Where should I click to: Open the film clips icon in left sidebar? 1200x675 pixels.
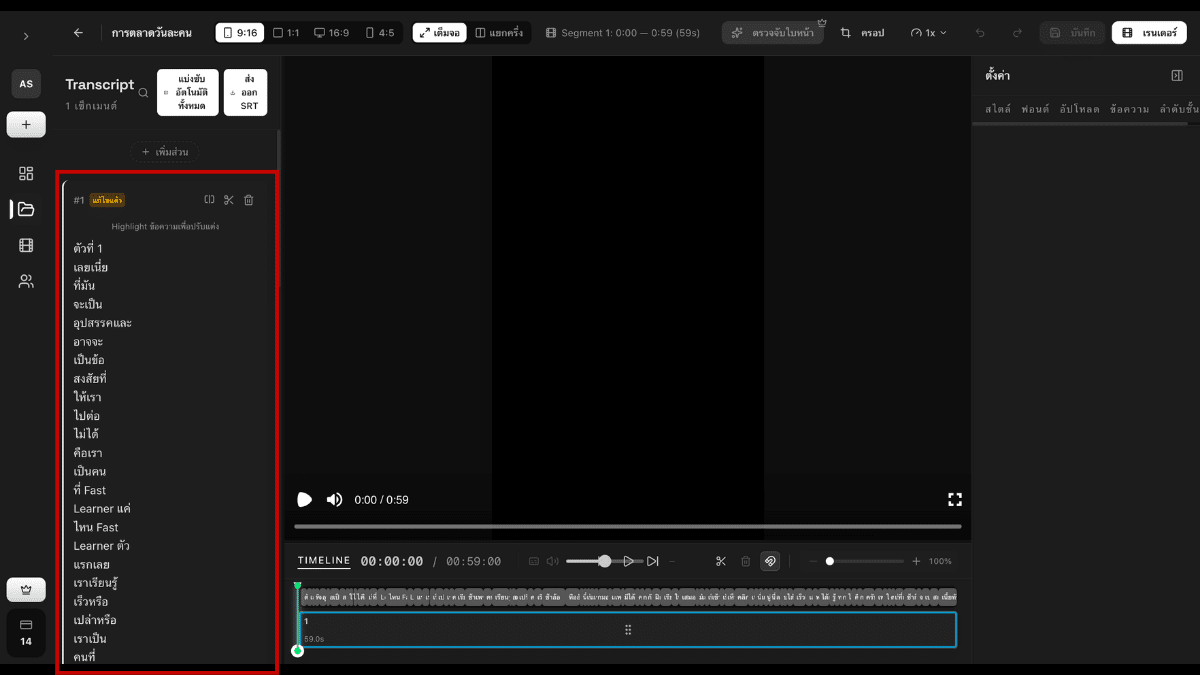point(26,245)
